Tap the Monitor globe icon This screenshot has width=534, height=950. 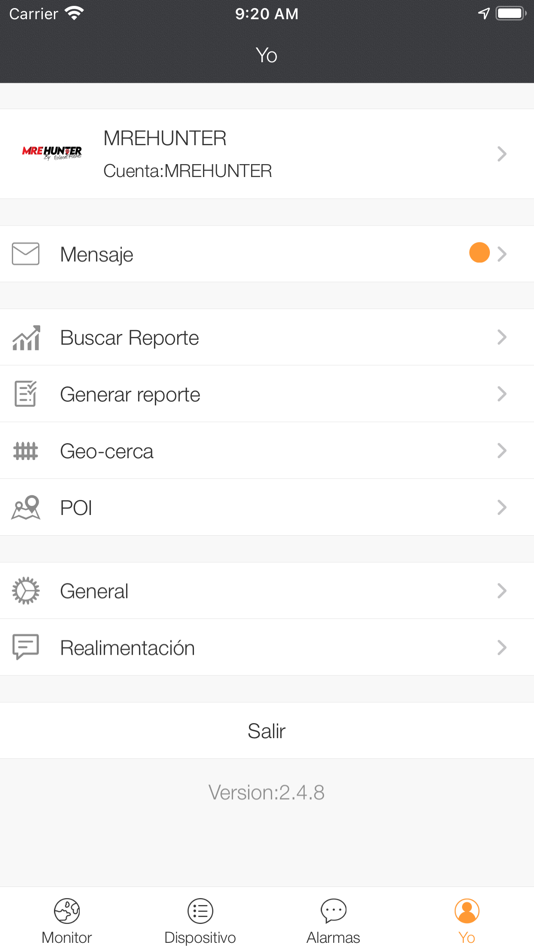pos(67,910)
